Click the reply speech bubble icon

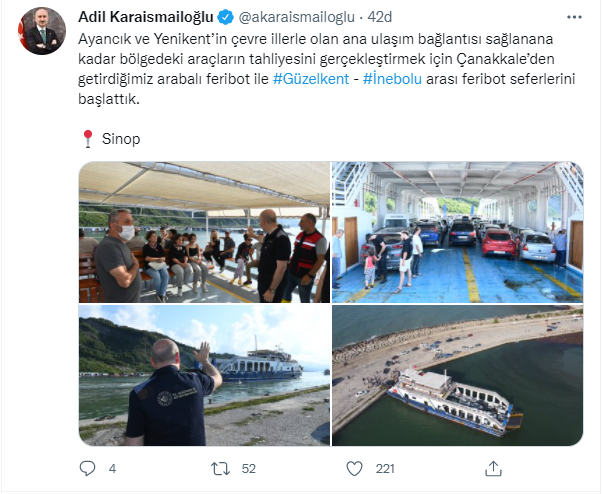coord(87,468)
